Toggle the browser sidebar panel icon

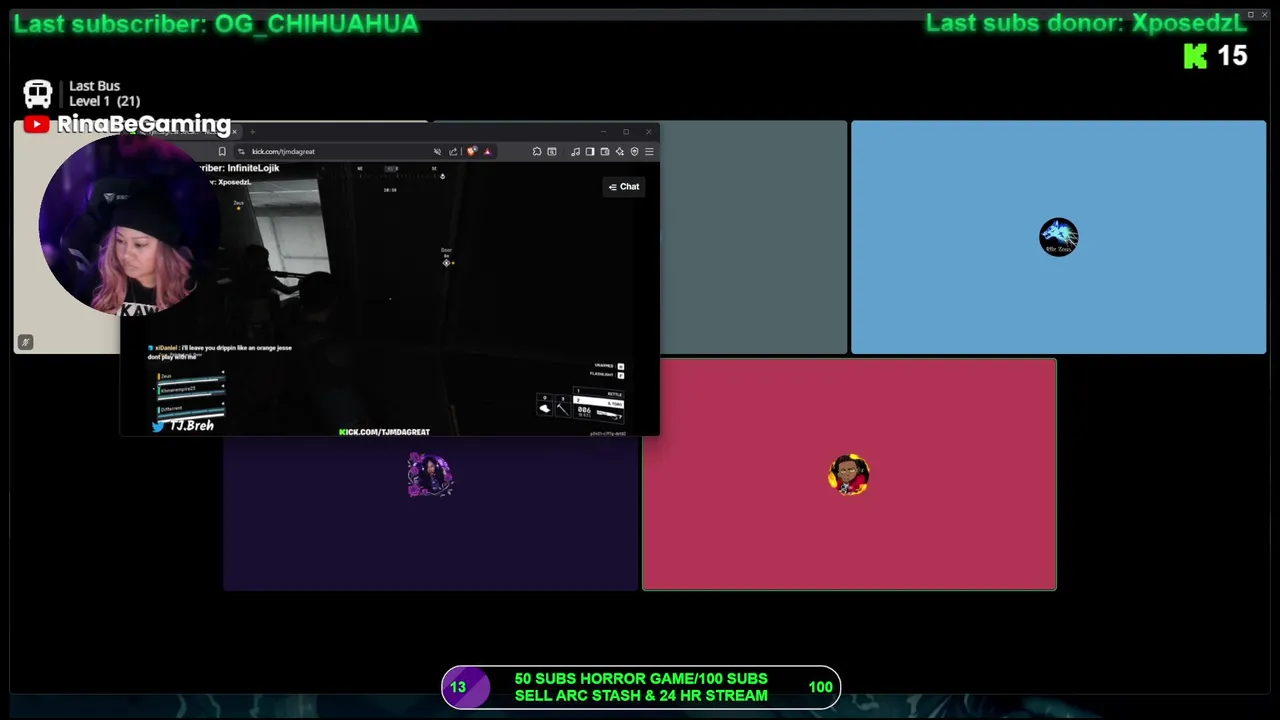590,152
